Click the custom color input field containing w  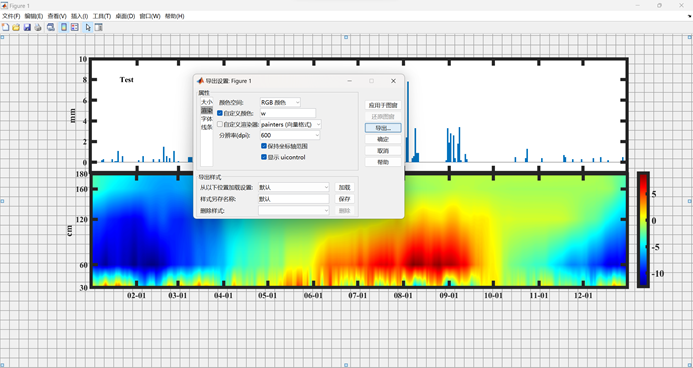(288, 114)
